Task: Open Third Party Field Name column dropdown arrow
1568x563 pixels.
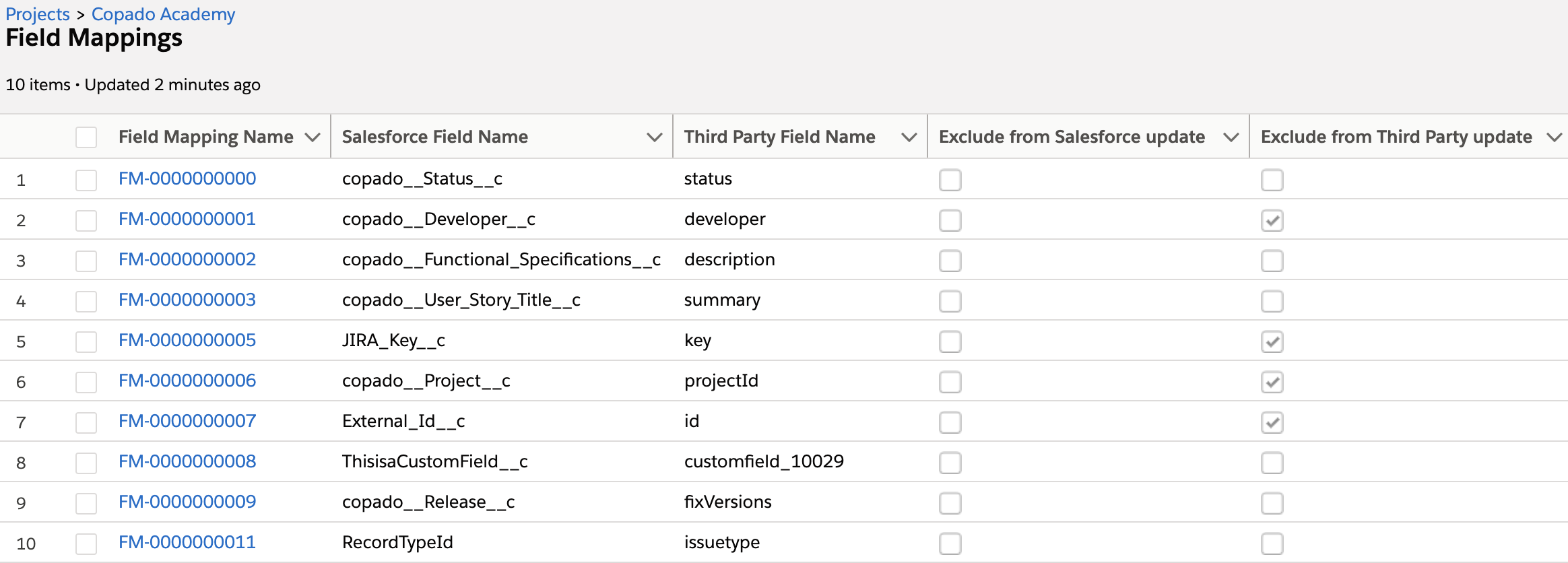Action: click(909, 137)
